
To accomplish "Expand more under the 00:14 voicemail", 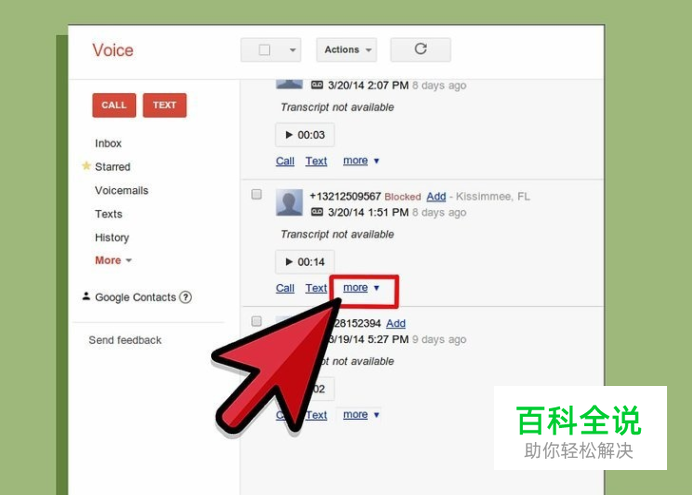I will click(x=361, y=288).
